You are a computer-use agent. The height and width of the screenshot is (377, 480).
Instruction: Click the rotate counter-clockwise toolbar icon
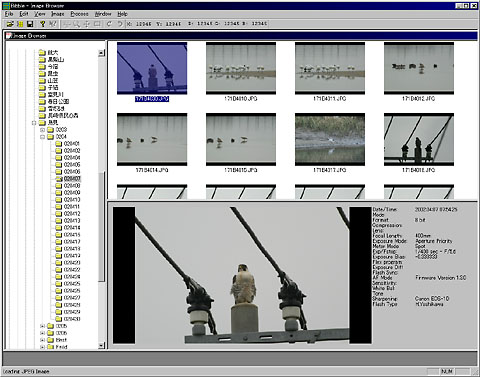point(120,24)
